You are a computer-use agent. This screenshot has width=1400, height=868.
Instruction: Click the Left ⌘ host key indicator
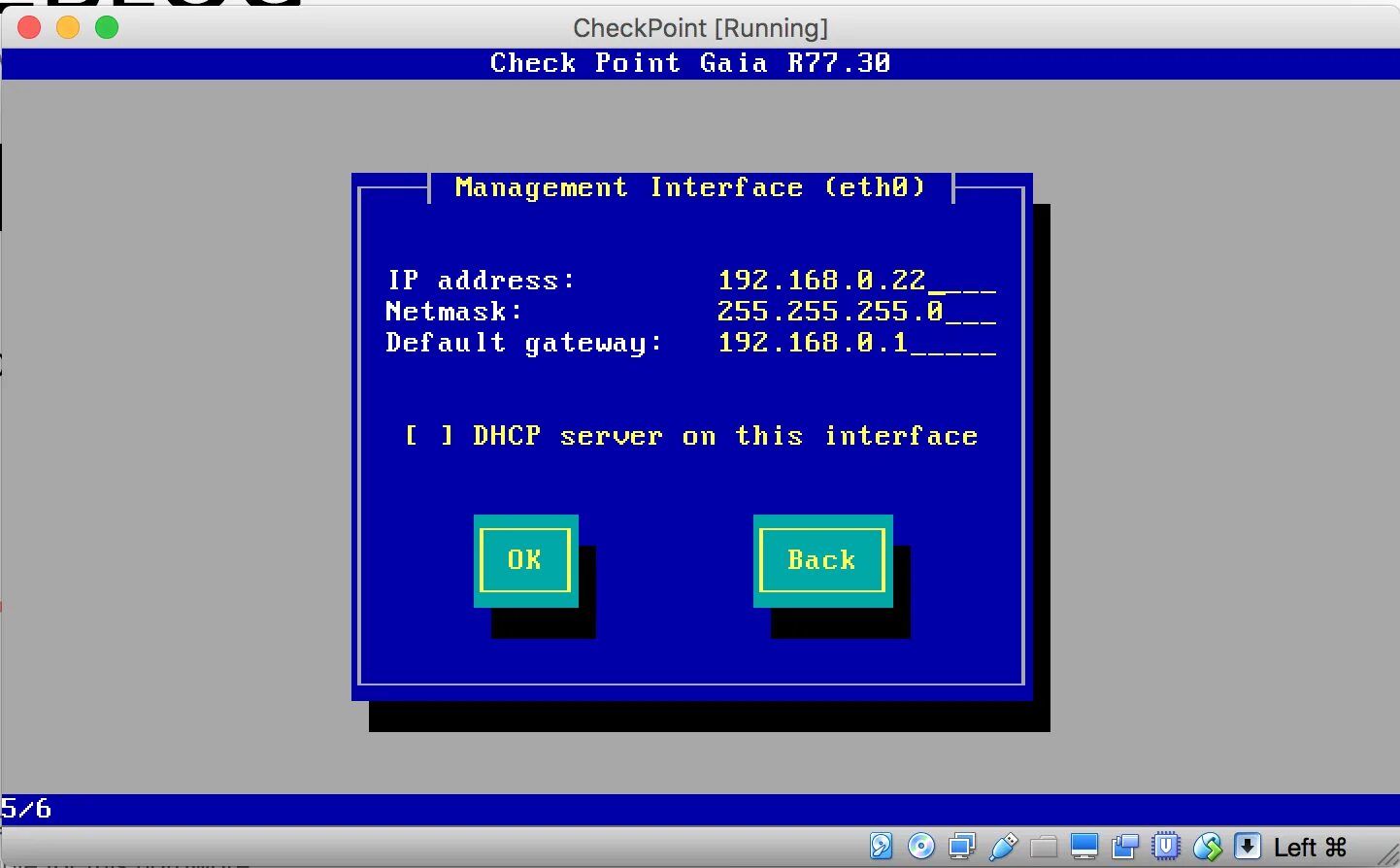click(x=1311, y=848)
